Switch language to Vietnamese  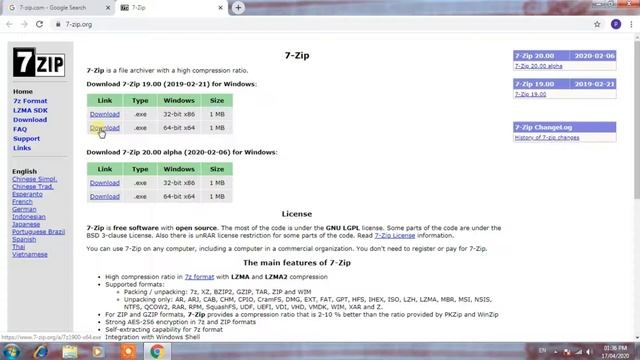(x=30, y=254)
